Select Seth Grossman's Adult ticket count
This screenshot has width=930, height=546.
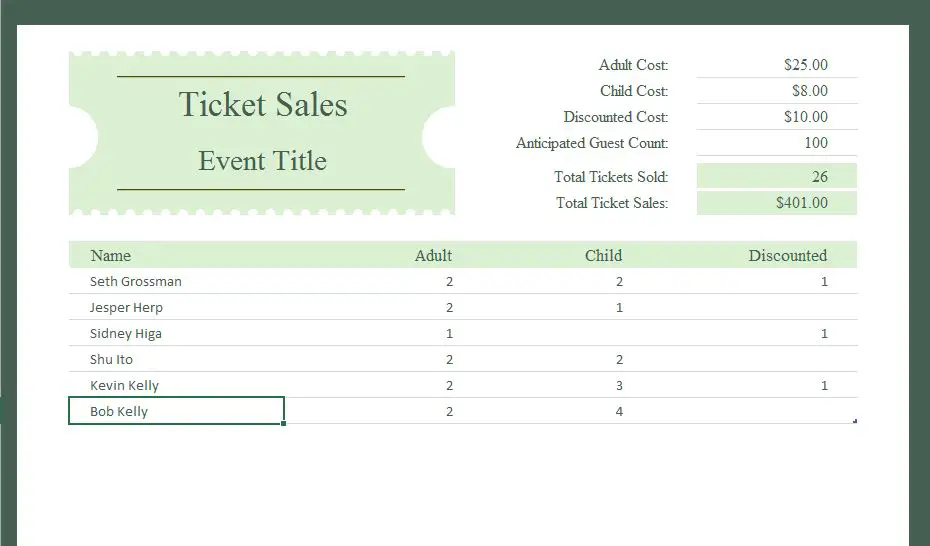[x=449, y=282]
